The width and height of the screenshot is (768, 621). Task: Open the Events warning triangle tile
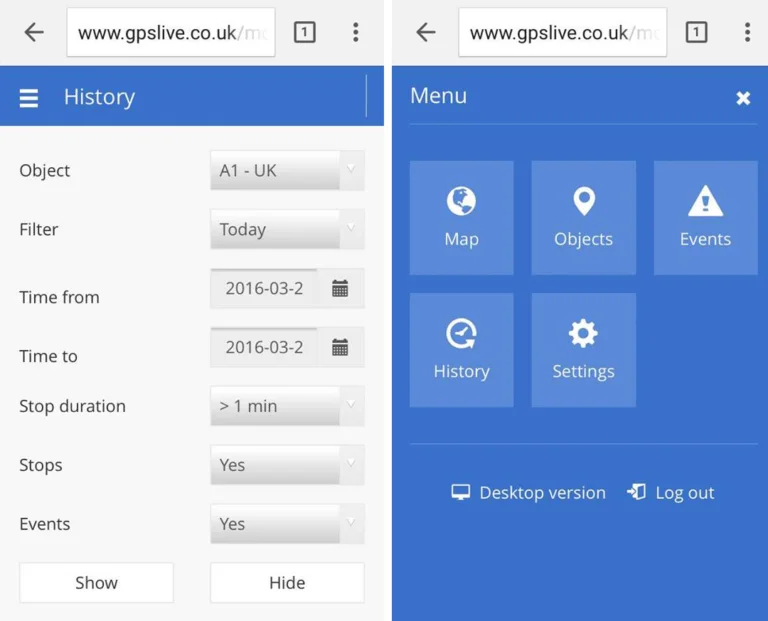pyautogui.click(x=705, y=217)
